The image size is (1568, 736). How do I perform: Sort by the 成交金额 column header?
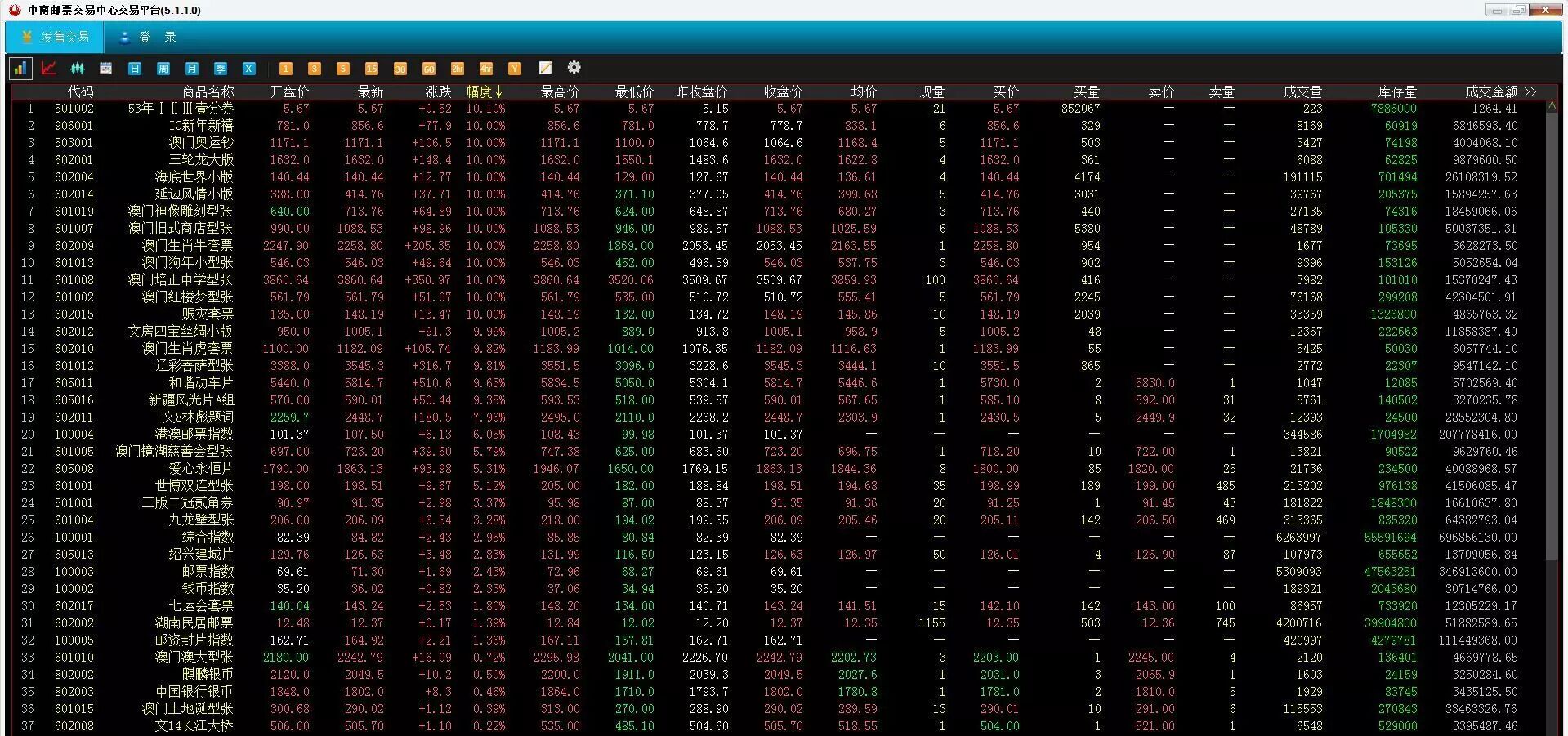(x=1491, y=91)
